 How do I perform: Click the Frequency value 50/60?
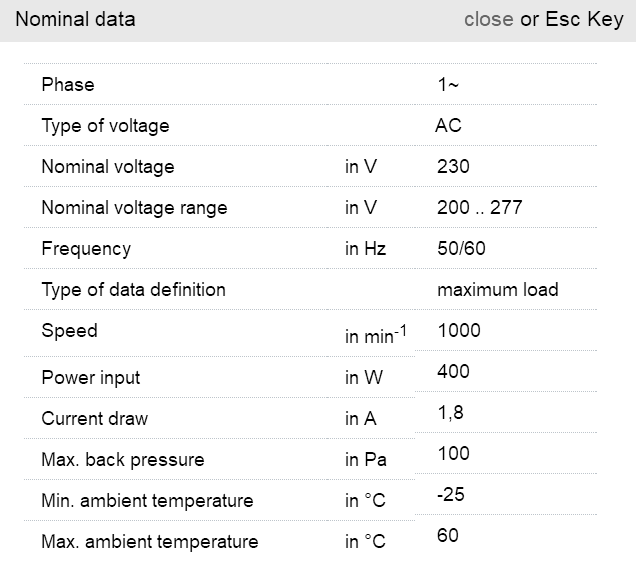pyautogui.click(x=461, y=249)
